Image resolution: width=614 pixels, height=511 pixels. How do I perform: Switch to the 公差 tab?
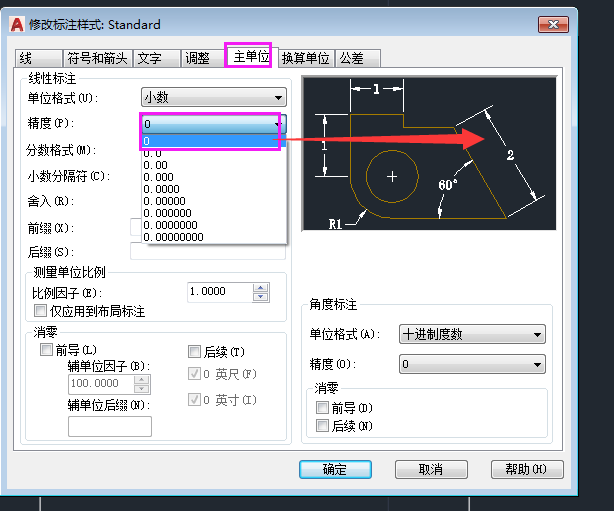(x=358, y=58)
